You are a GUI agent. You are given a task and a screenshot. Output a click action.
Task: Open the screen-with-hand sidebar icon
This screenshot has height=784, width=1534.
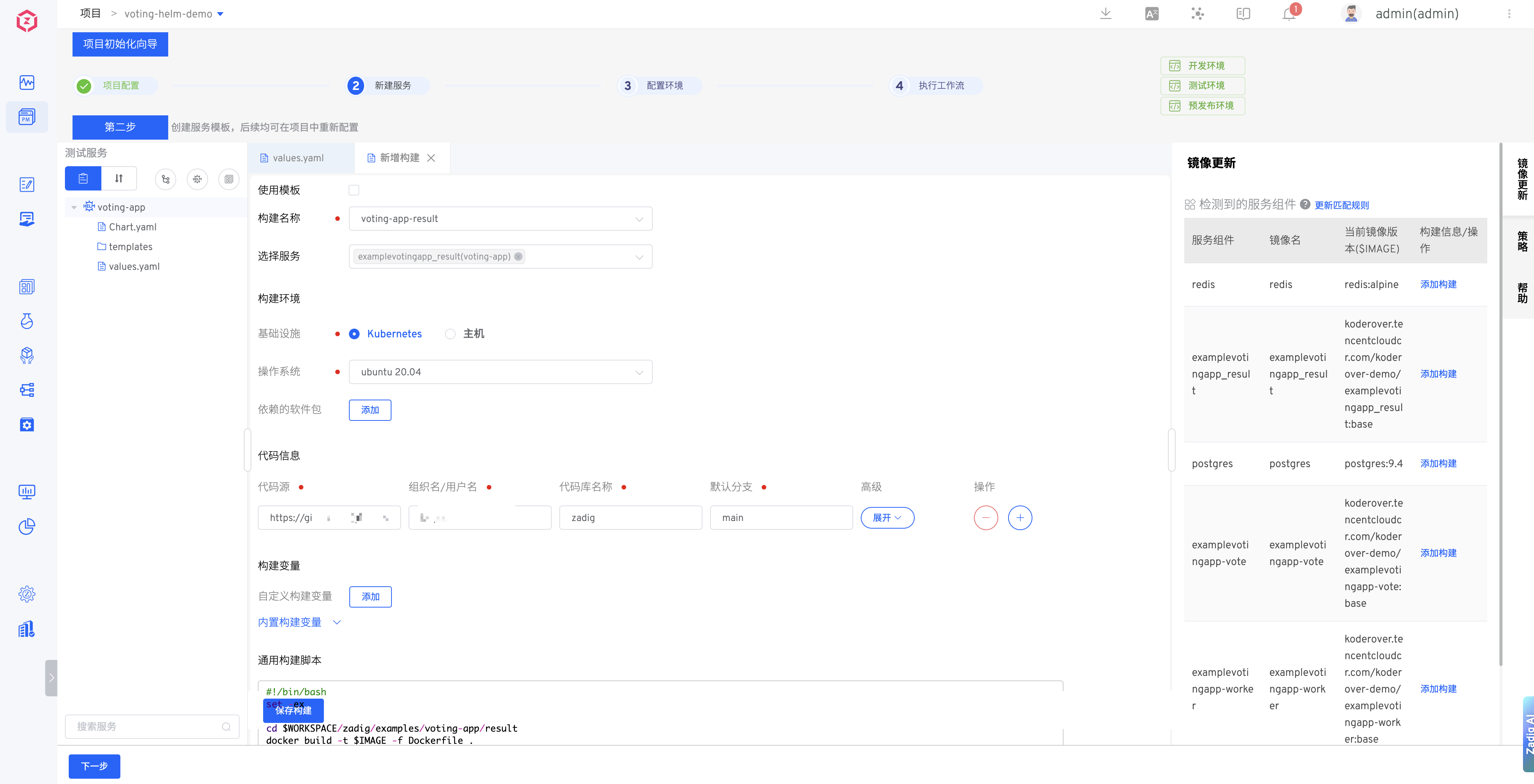pyautogui.click(x=27, y=219)
